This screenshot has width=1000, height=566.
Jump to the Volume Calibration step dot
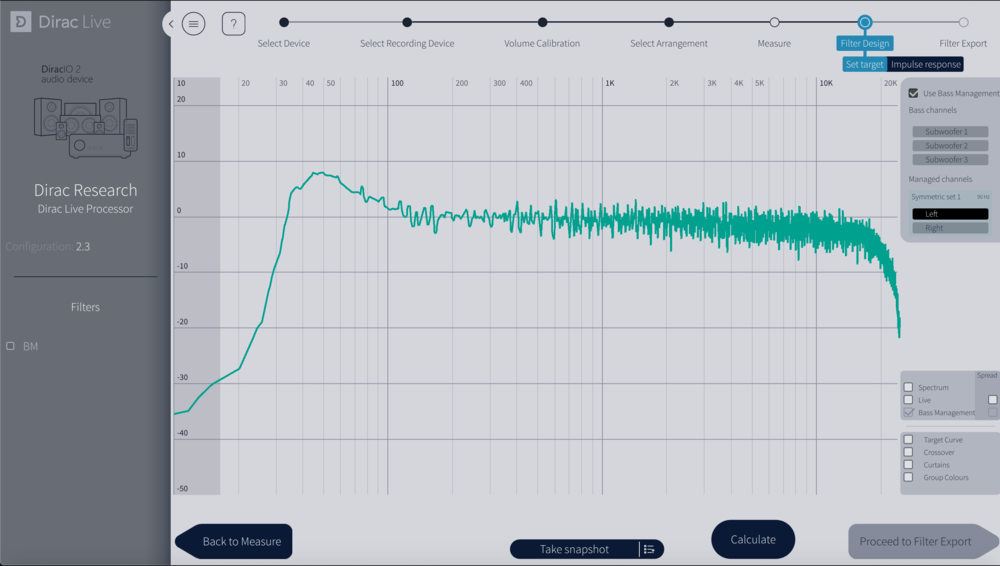point(542,22)
